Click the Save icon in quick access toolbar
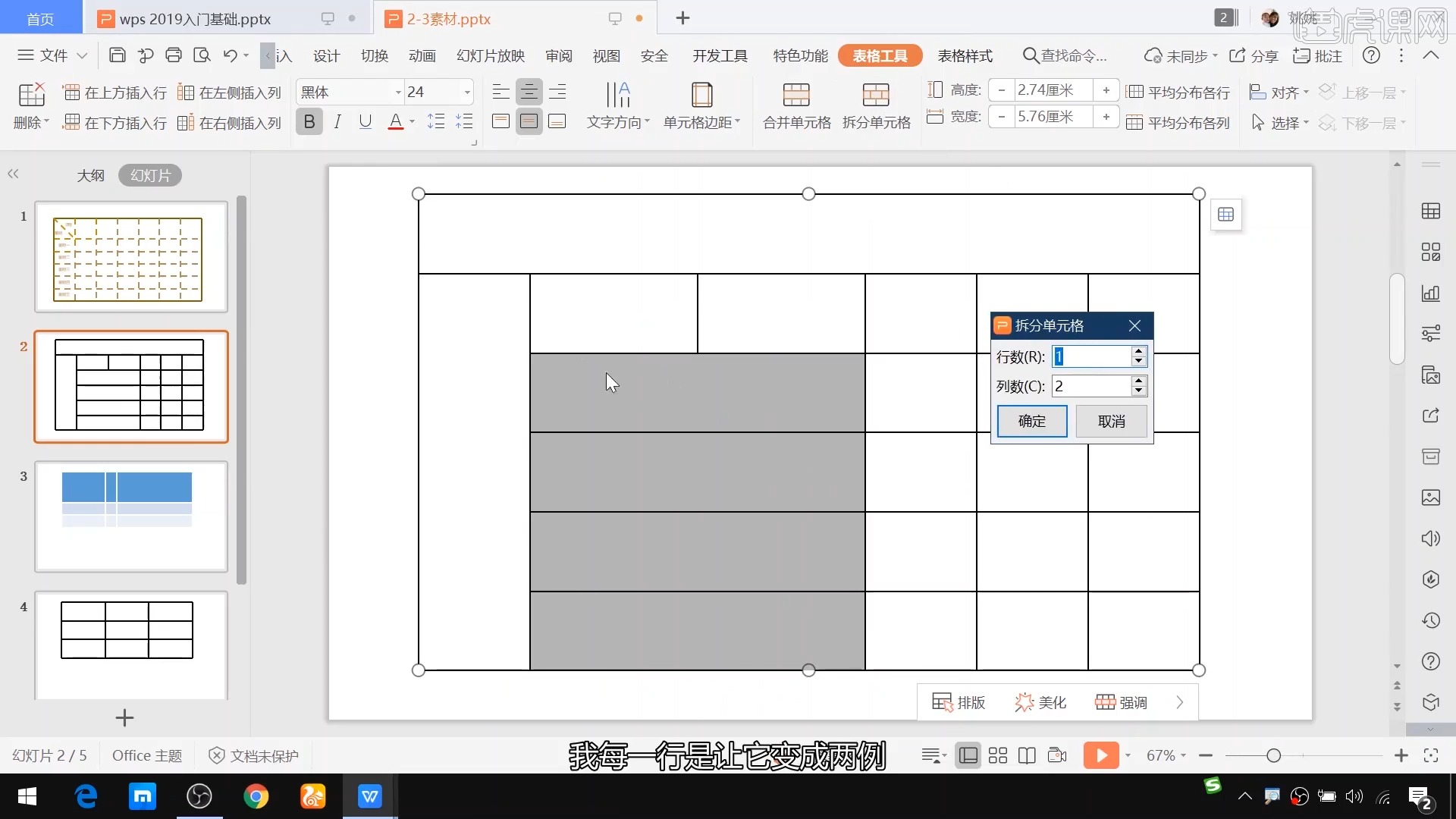Viewport: 1456px width, 819px height. click(116, 55)
